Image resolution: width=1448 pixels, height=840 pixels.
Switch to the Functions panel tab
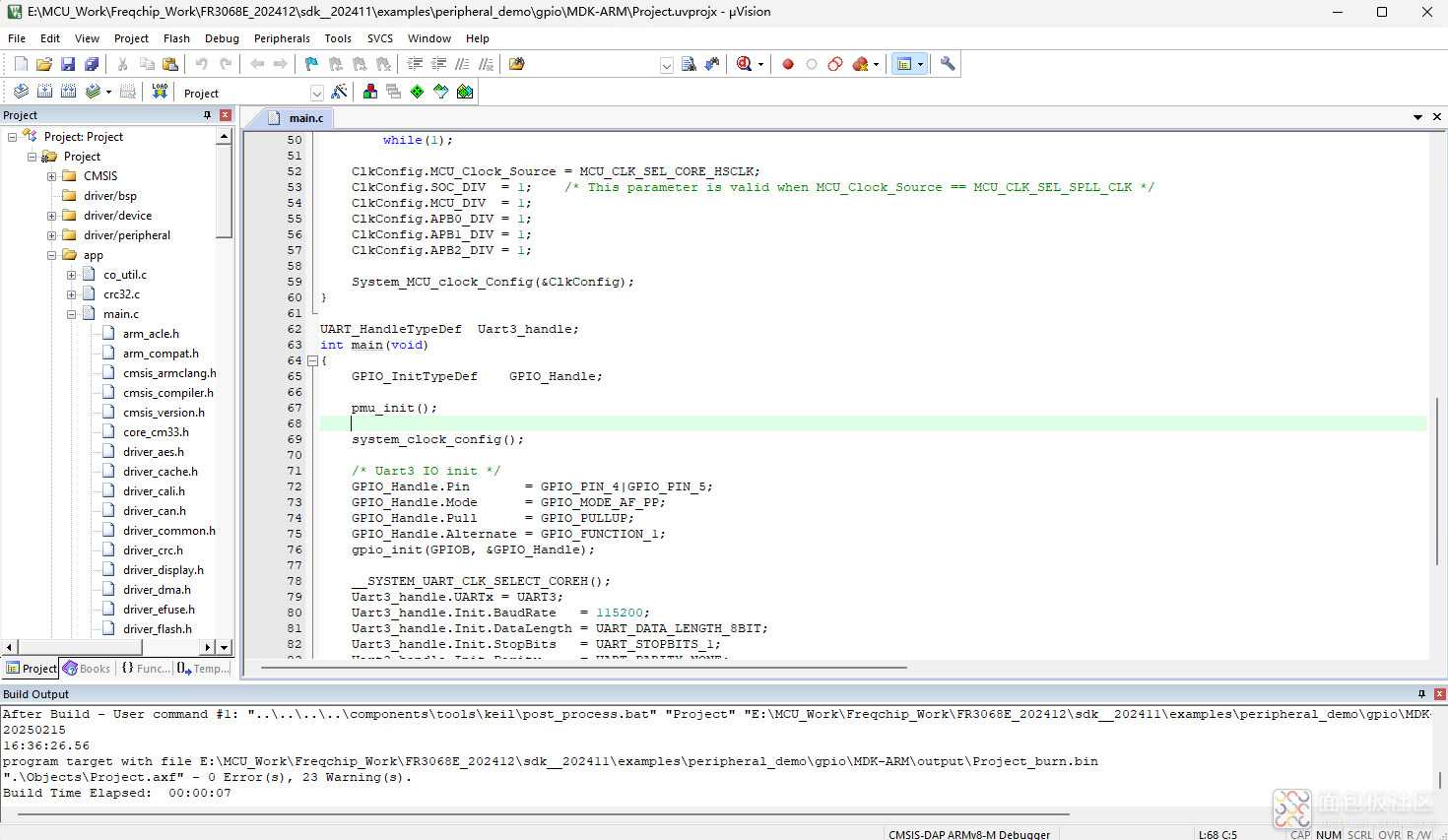[145, 669]
